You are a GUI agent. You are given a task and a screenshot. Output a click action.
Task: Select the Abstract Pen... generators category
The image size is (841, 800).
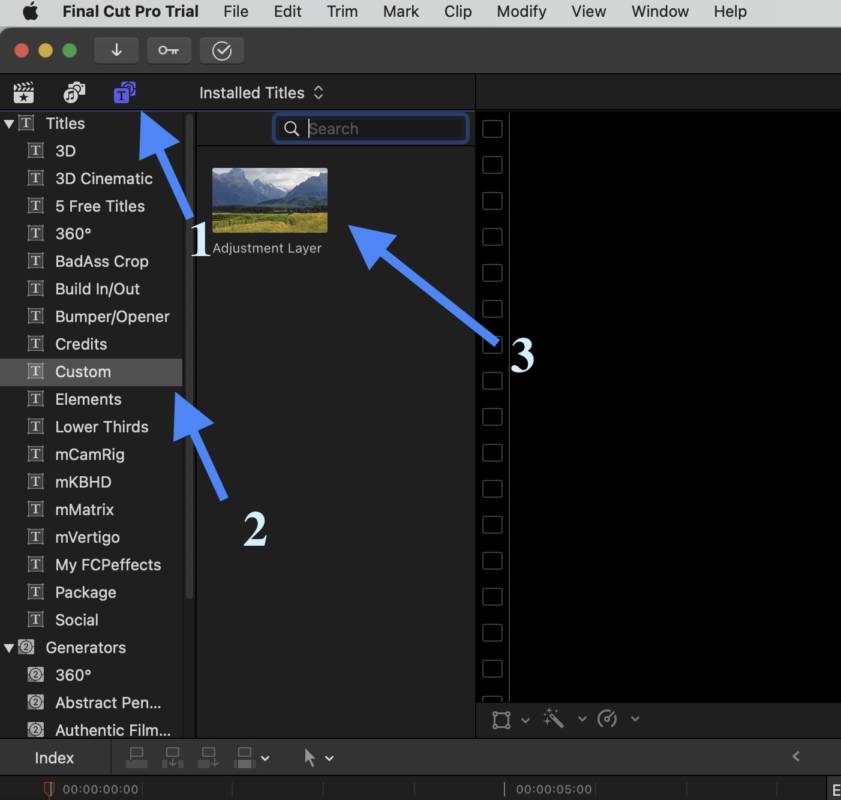coord(91,703)
